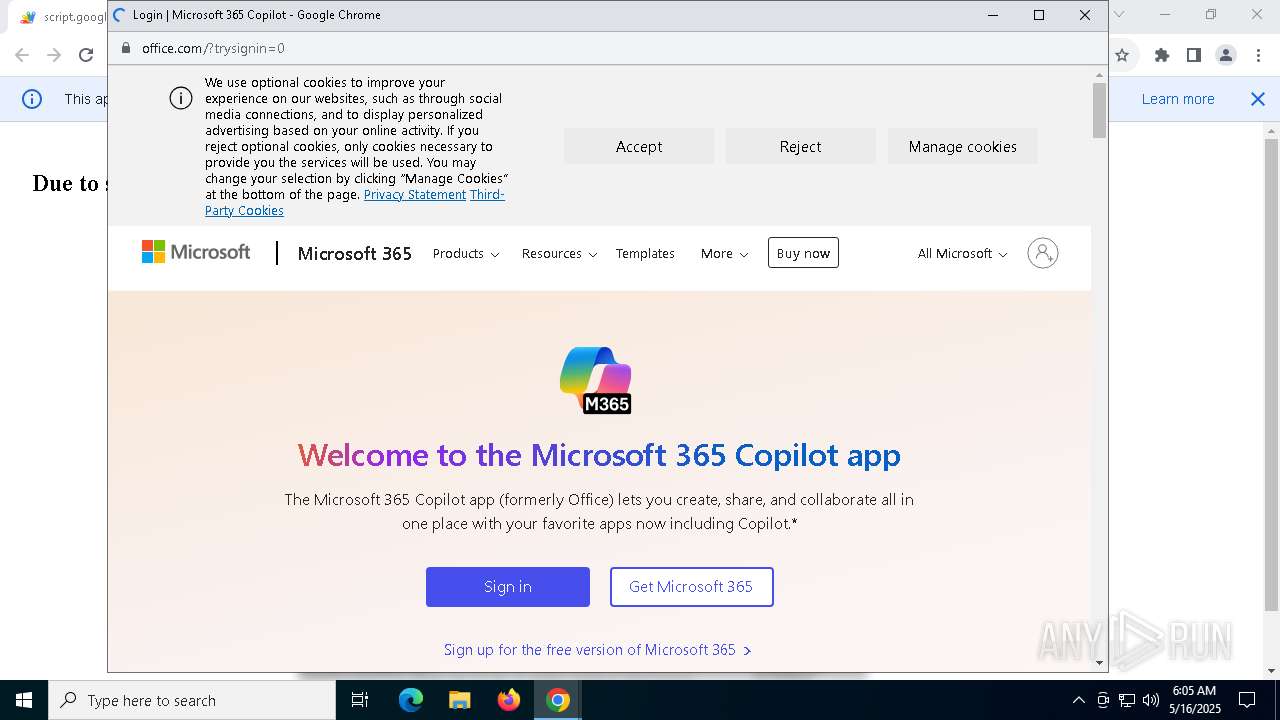Expand the More dropdown menu

pos(724,254)
